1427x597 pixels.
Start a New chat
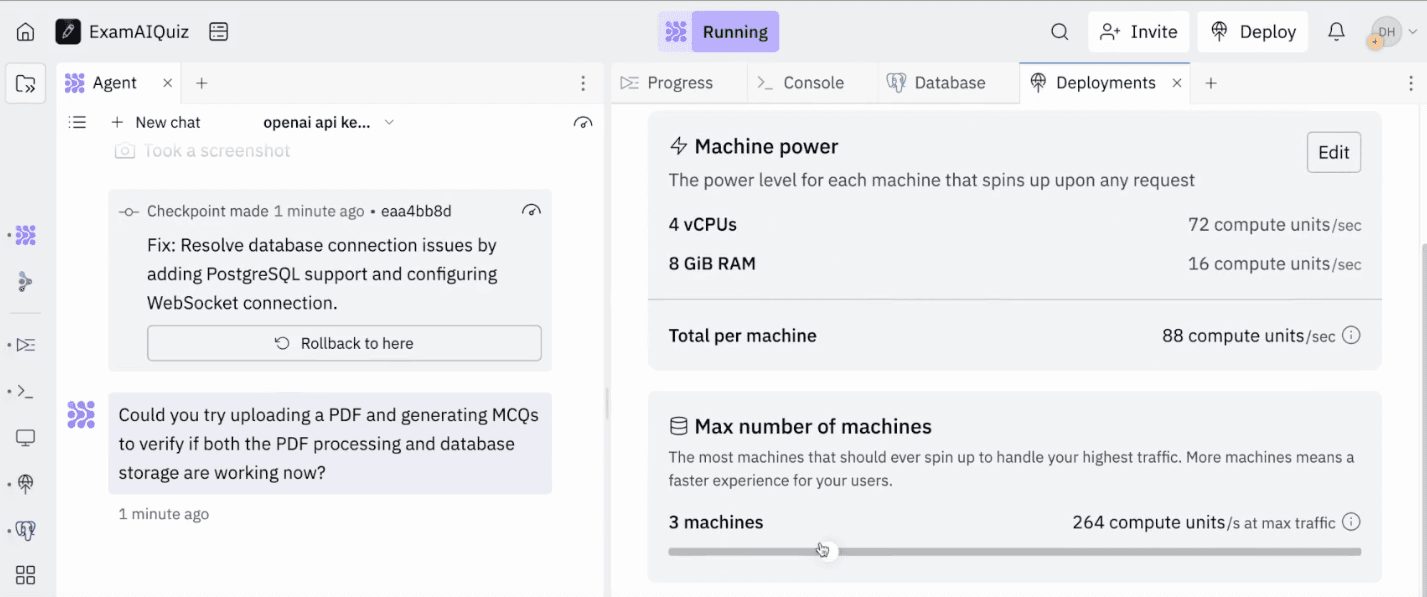(156, 122)
